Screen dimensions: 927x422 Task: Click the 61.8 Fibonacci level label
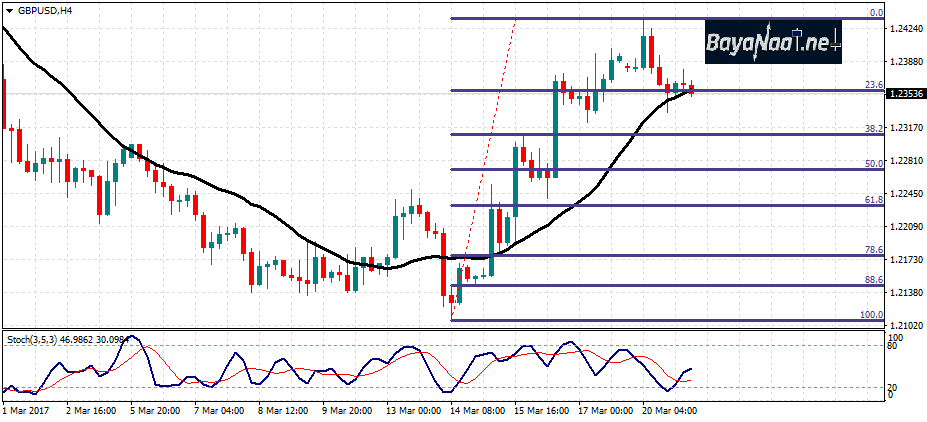pos(873,200)
